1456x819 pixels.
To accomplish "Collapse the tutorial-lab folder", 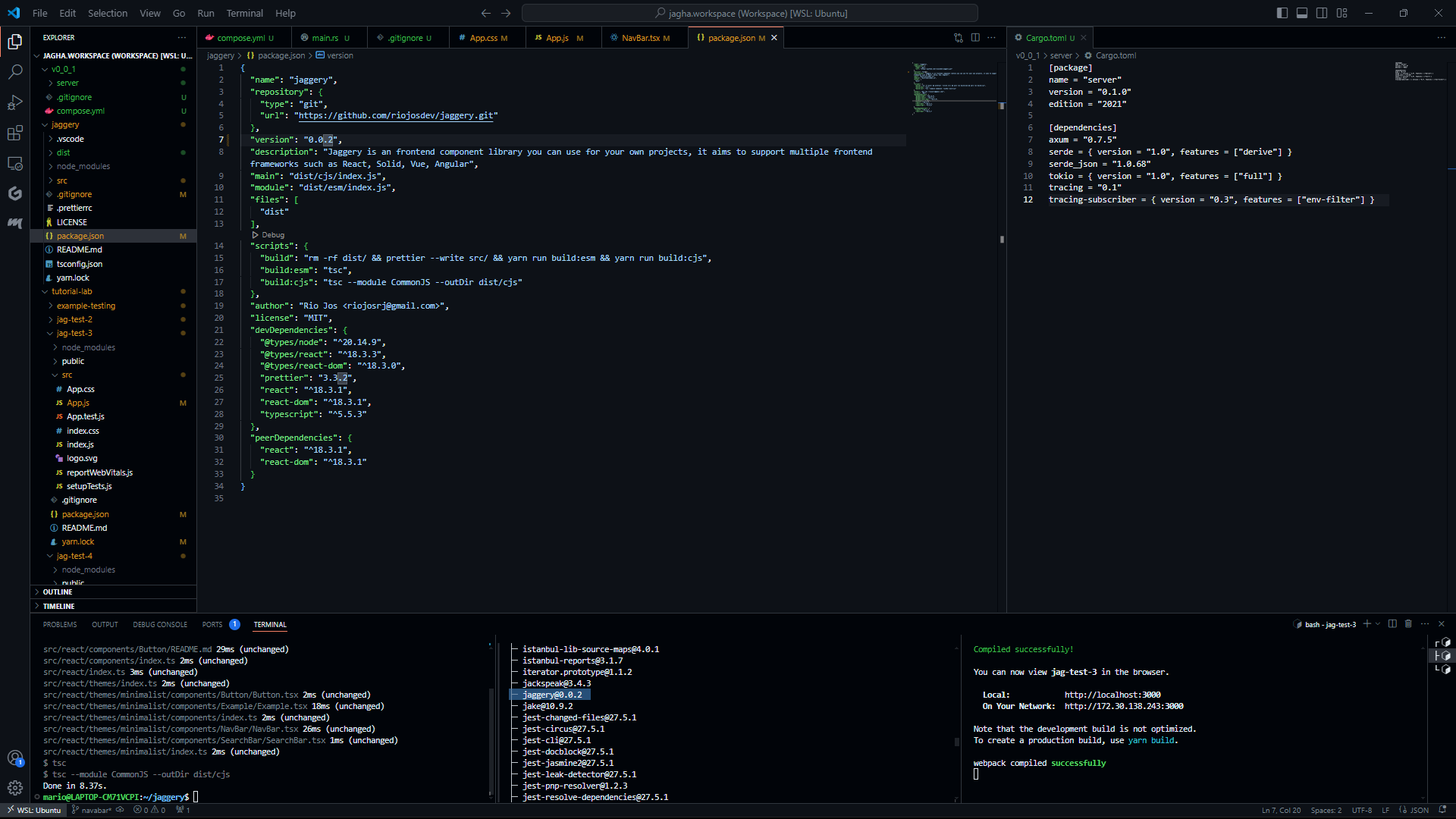I will [x=113, y=291].
